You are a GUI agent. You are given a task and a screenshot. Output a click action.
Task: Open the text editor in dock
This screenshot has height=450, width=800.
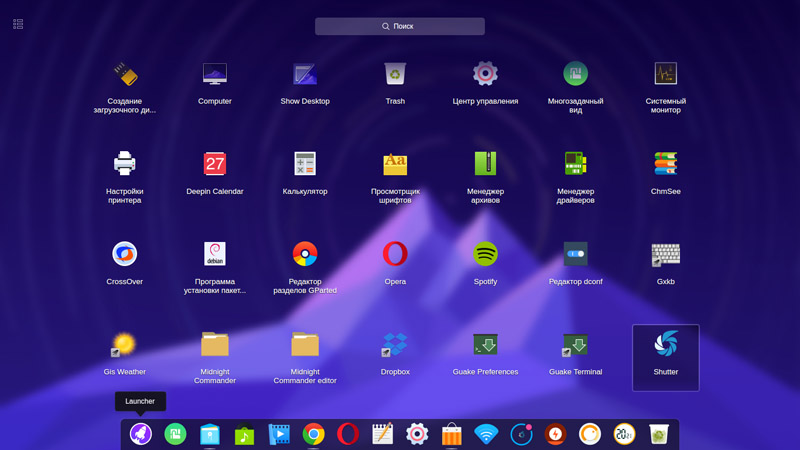(x=383, y=434)
